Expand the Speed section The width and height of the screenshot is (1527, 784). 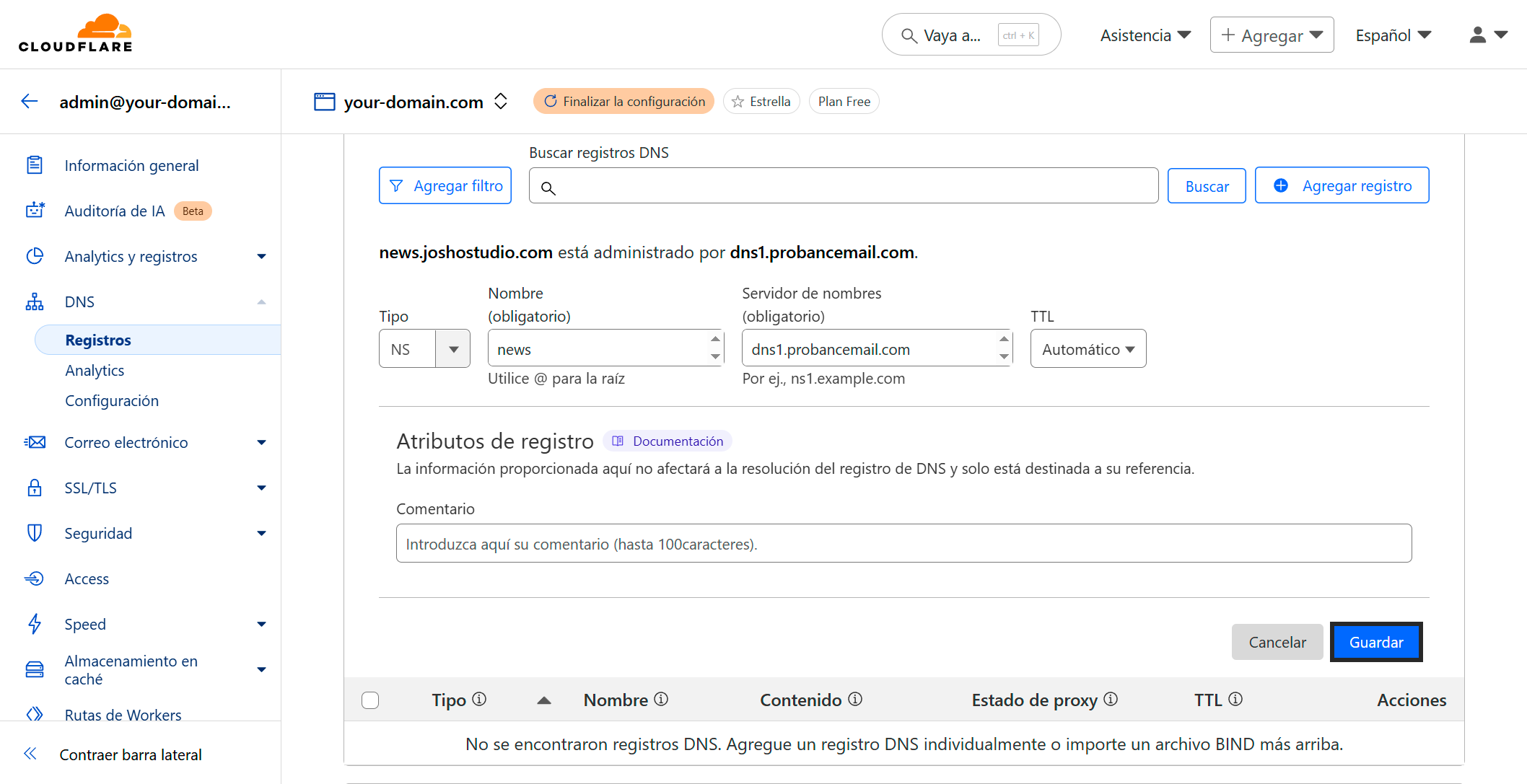tap(261, 624)
